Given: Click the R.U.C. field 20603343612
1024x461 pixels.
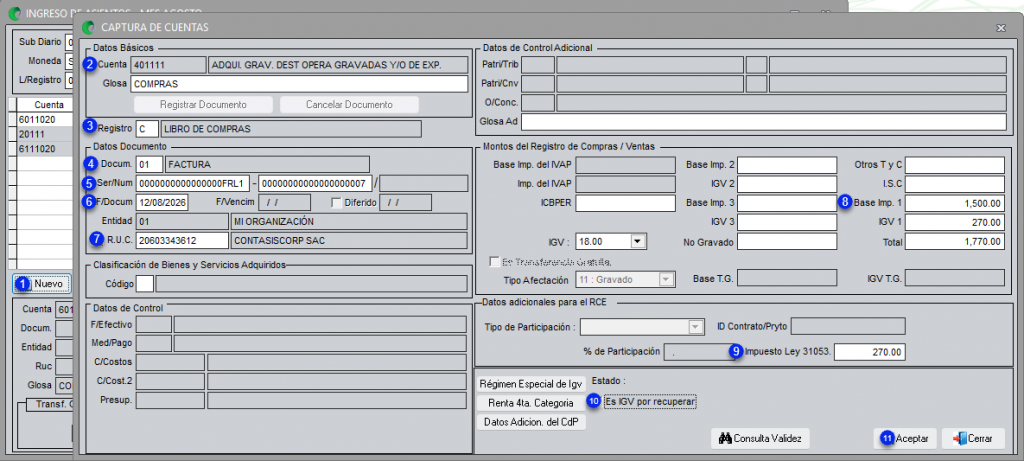Looking at the screenshot, I should click(x=182, y=240).
